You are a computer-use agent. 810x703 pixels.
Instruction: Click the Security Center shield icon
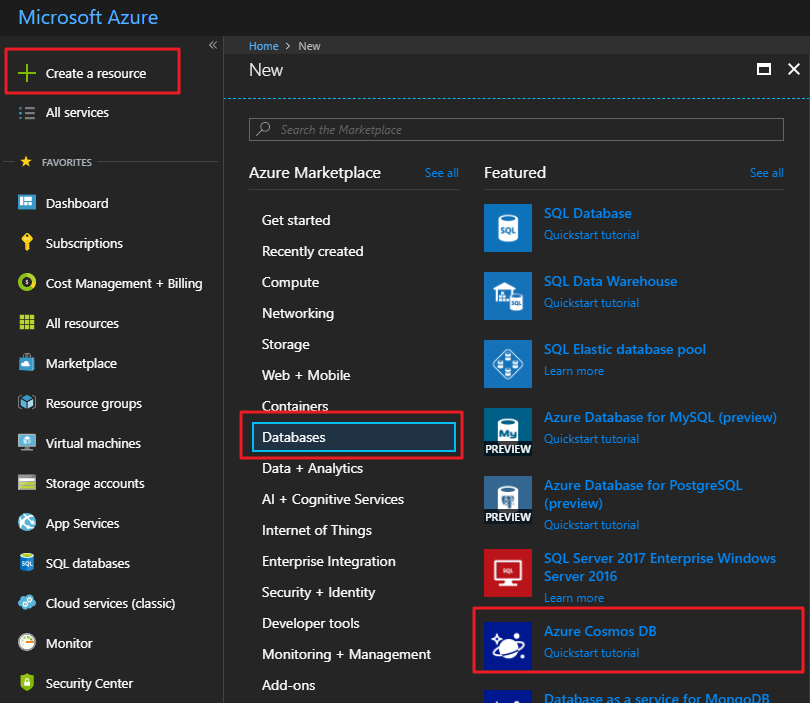(x=27, y=682)
